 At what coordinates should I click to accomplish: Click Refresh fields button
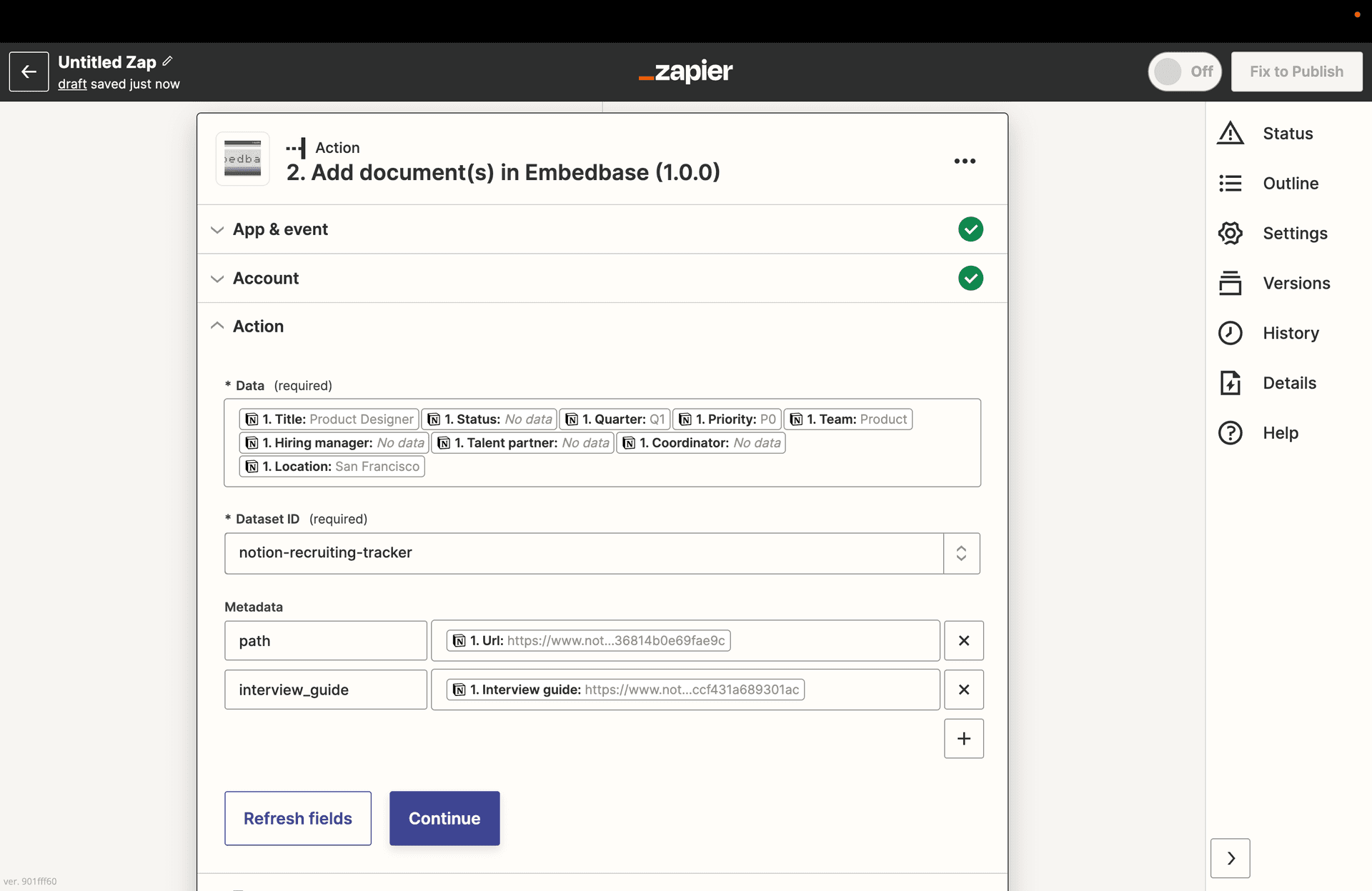[x=298, y=818]
